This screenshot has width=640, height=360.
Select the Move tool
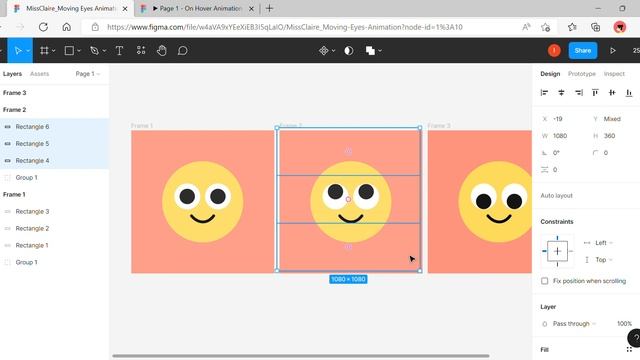coord(18,51)
